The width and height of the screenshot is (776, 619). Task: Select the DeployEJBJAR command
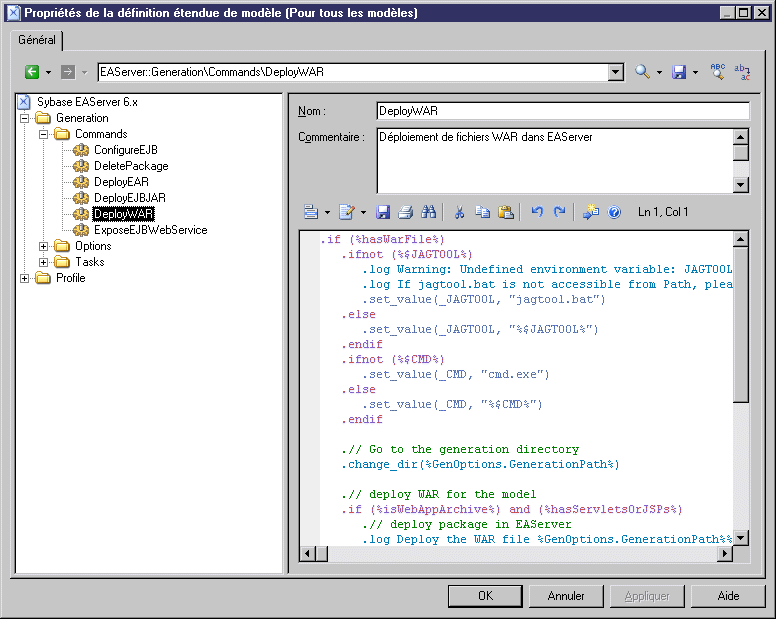tap(130, 198)
